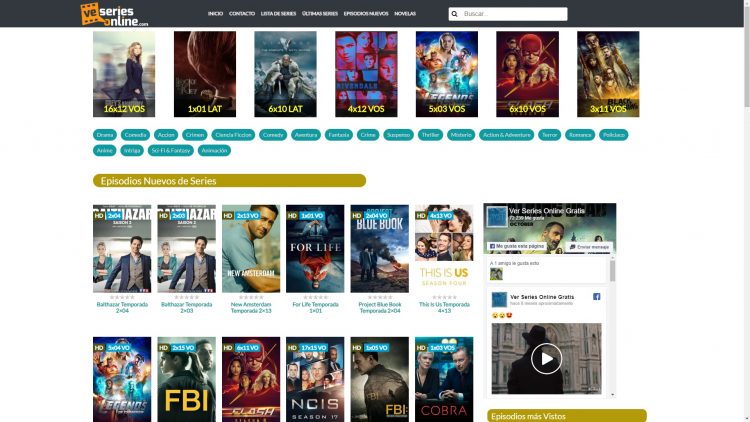Click the Facebook widget scrollbar thumb
Image resolution: width=750 pixels, height=422 pixels.
click(x=612, y=270)
